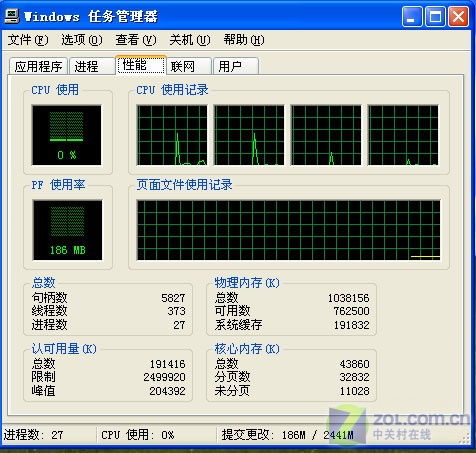The width and height of the screenshot is (476, 453).
Task: Click the fourth CPU usage history graph
Action: (x=403, y=135)
